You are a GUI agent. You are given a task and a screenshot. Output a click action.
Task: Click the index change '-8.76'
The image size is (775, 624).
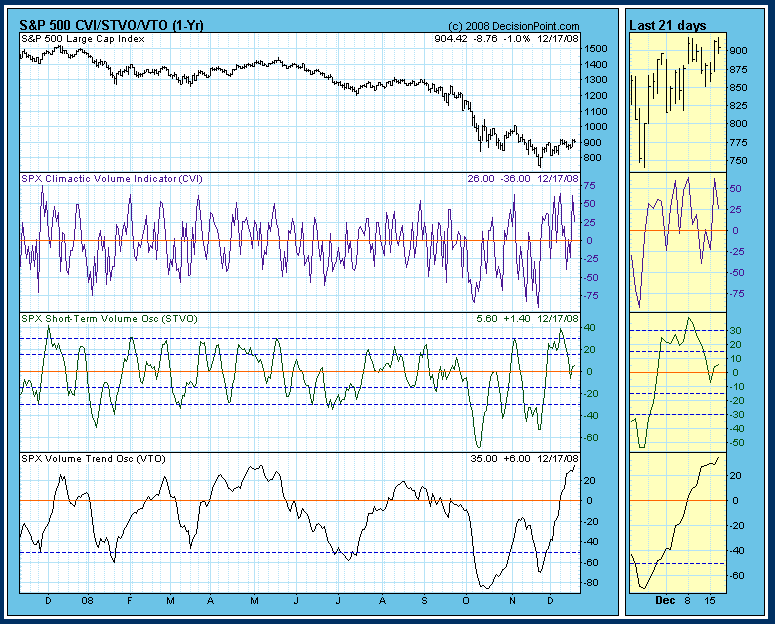pos(484,39)
